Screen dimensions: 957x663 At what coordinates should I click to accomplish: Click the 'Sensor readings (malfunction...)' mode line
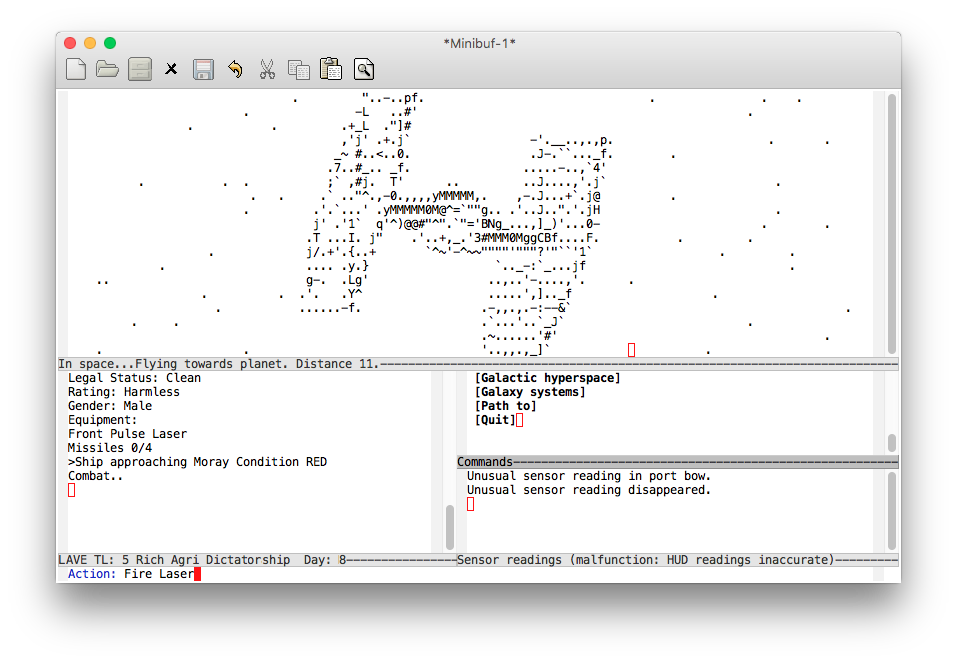click(677, 560)
